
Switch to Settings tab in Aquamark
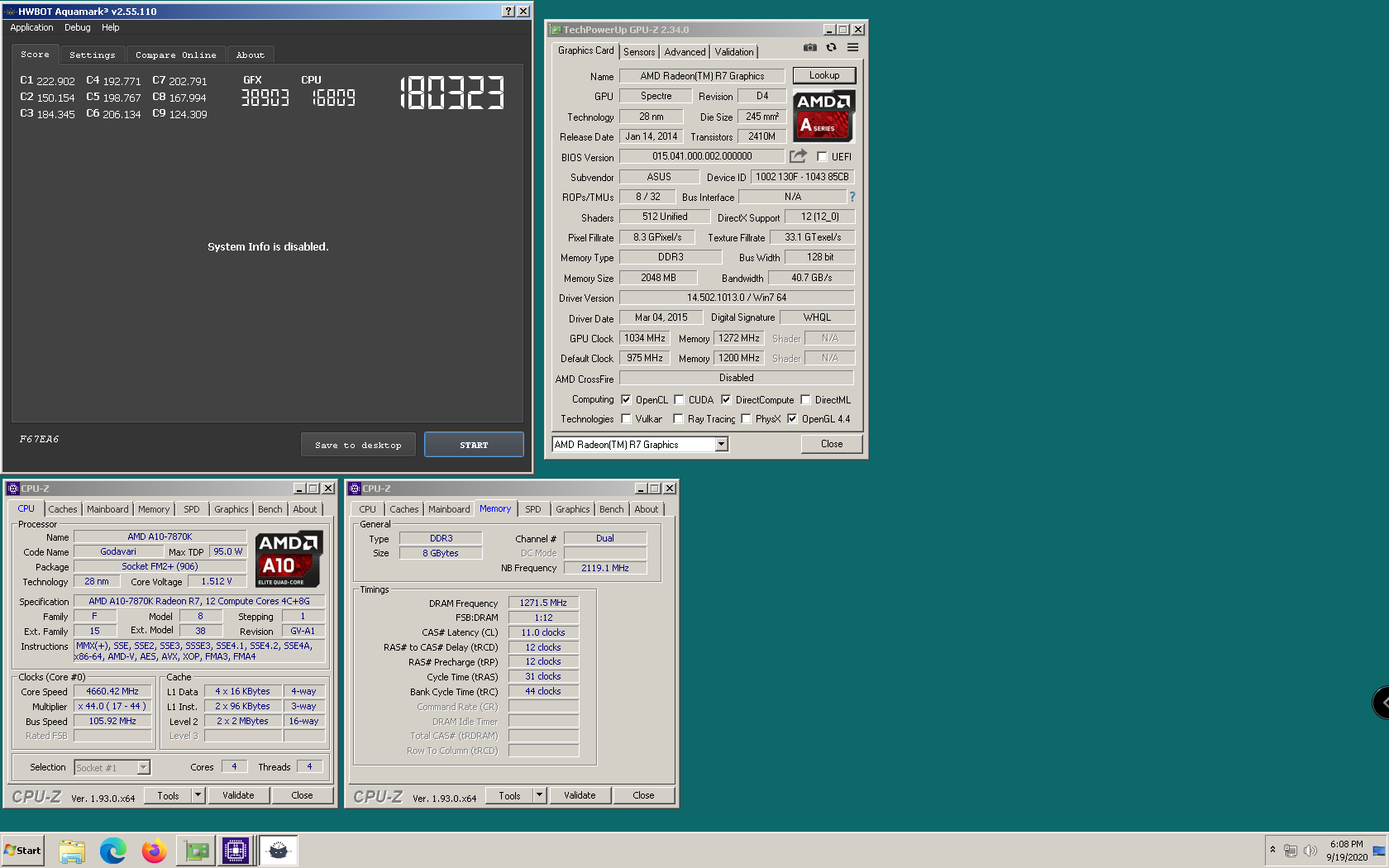point(93,55)
